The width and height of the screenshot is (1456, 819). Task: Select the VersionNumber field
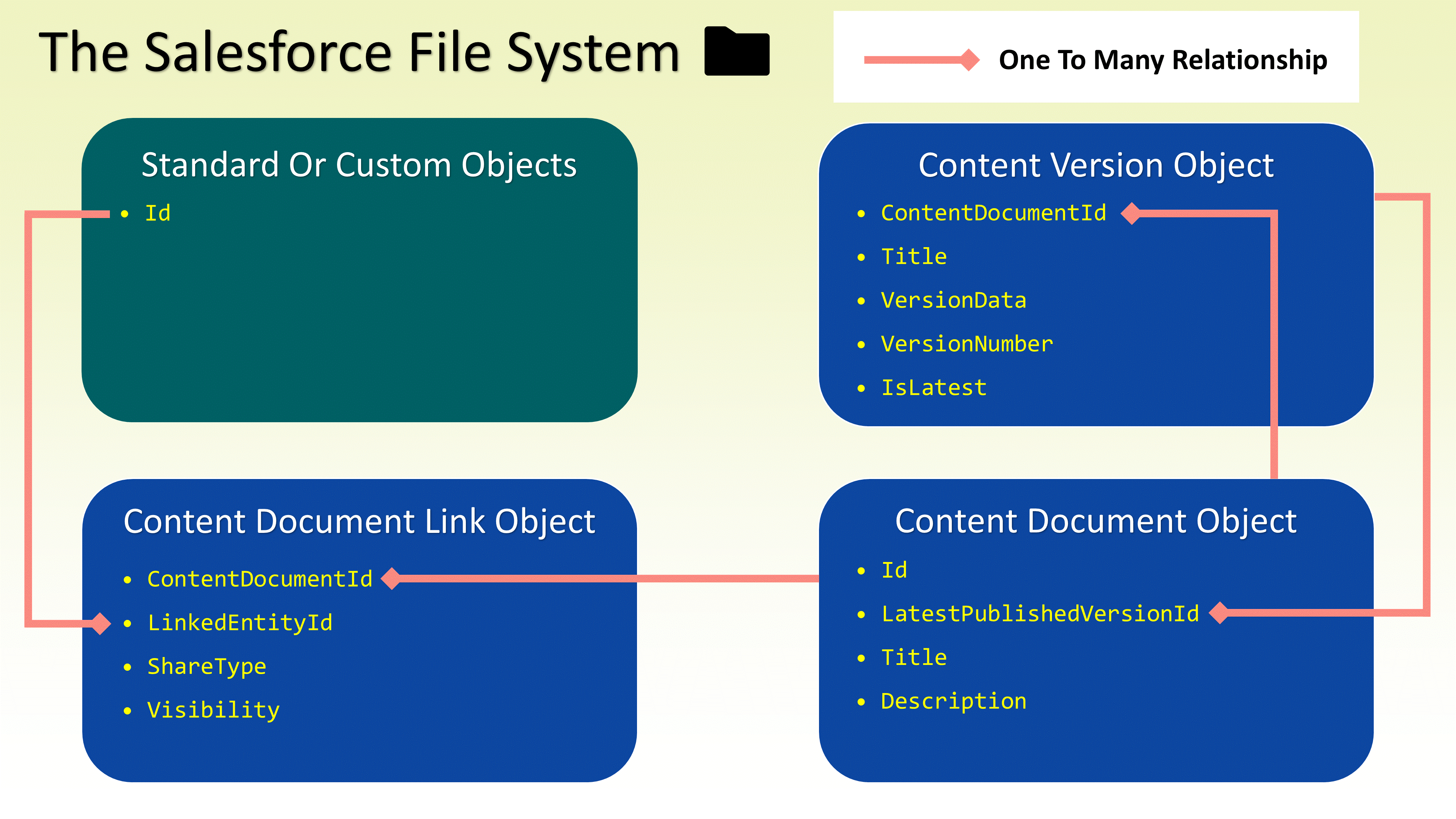click(x=966, y=344)
